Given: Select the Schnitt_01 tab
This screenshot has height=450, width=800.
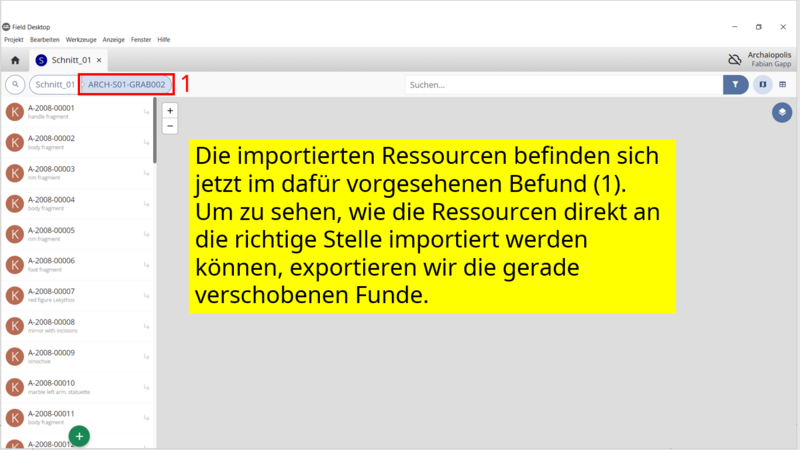Looking at the screenshot, I should click(x=70, y=61).
